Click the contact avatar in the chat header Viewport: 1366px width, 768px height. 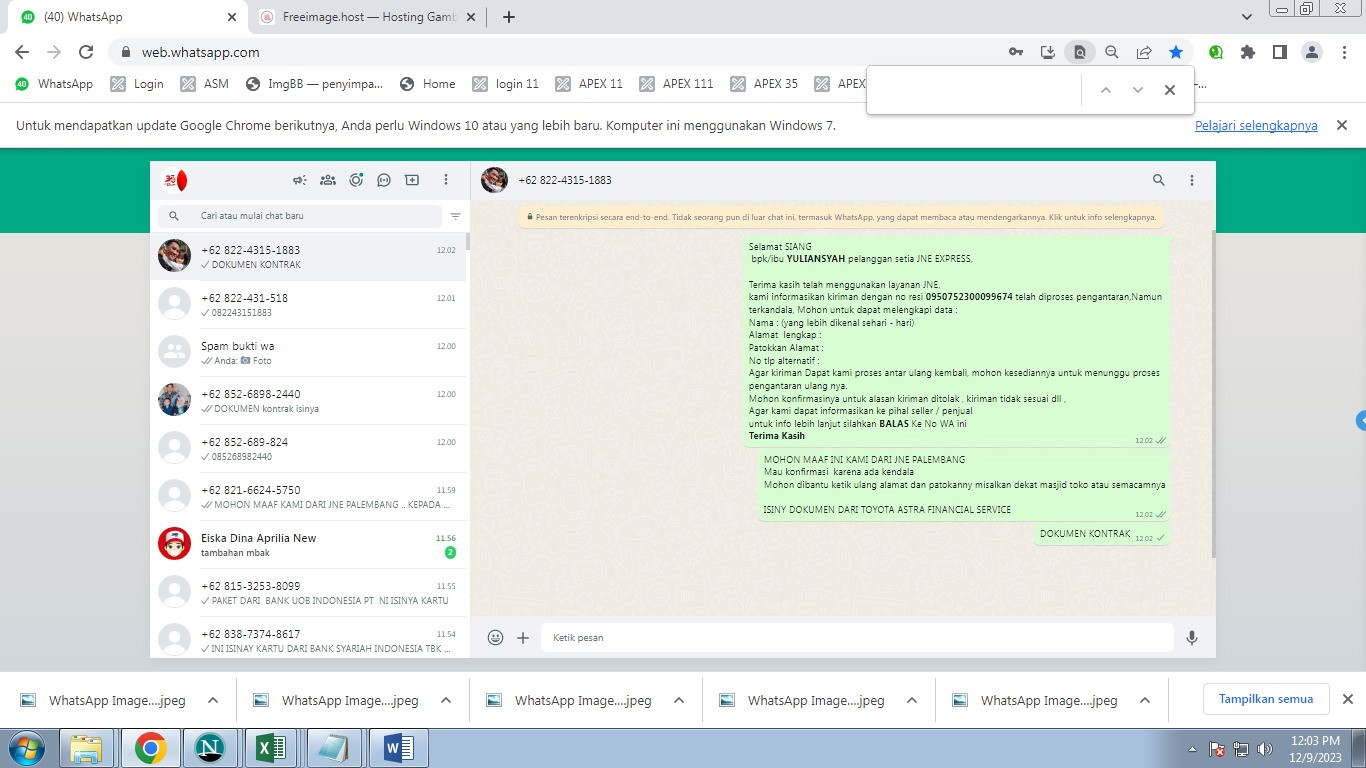494,180
